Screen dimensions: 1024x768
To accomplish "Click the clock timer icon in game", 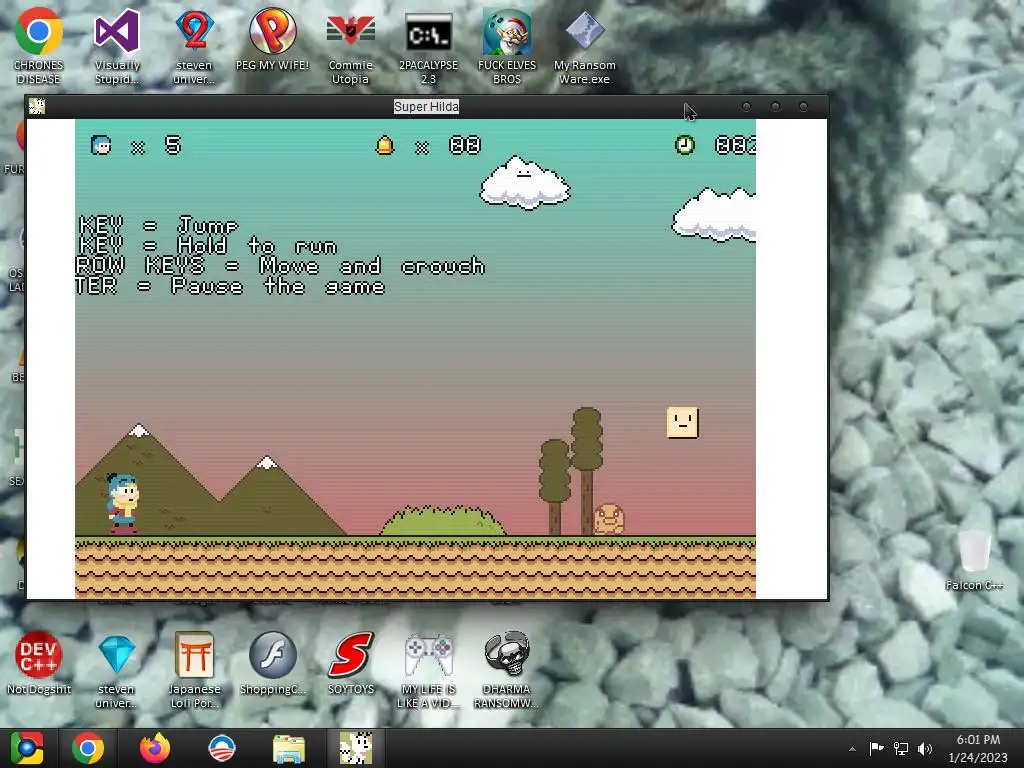I will pyautogui.click(x=684, y=145).
